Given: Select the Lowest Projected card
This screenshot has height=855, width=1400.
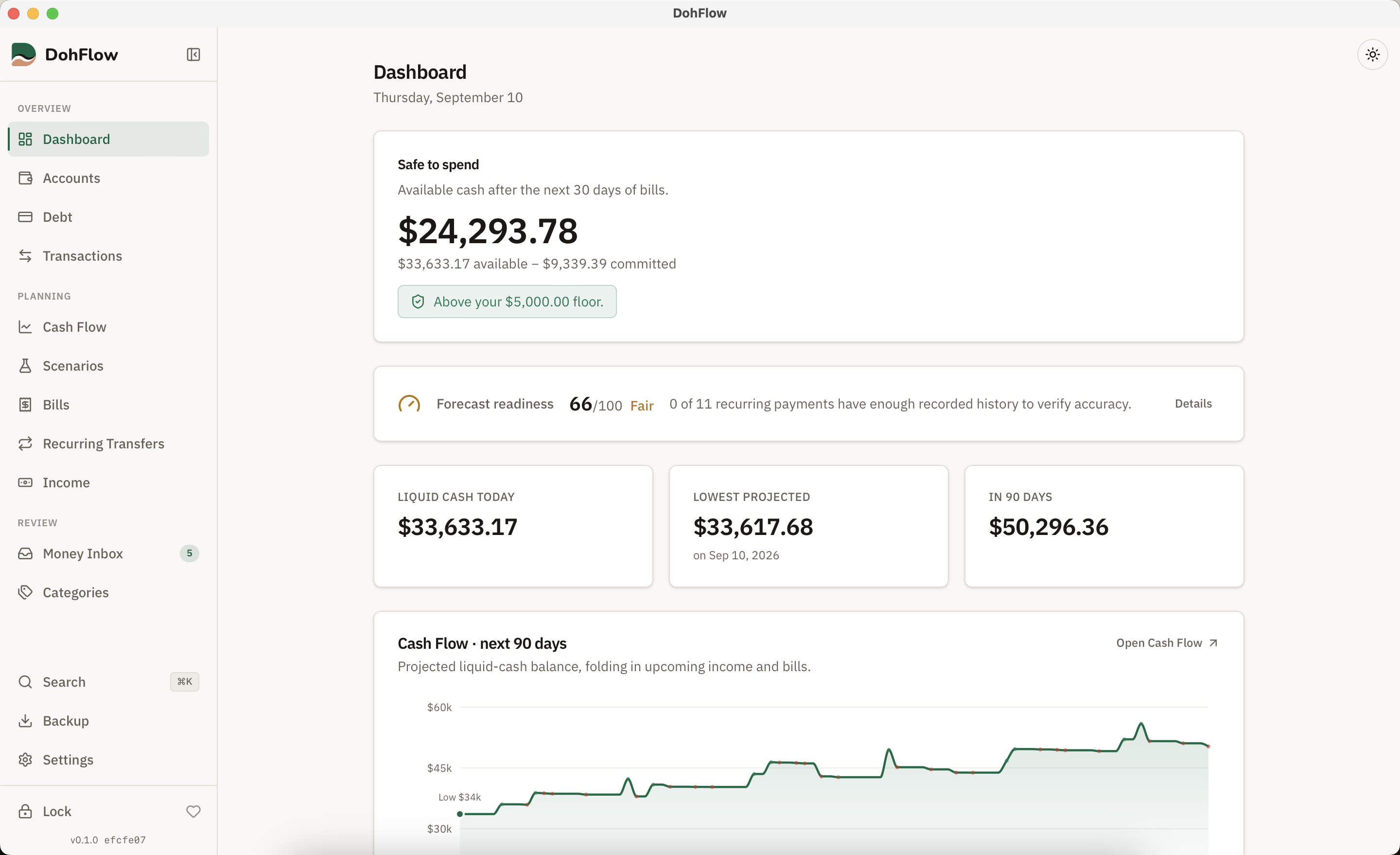Looking at the screenshot, I should (808, 526).
